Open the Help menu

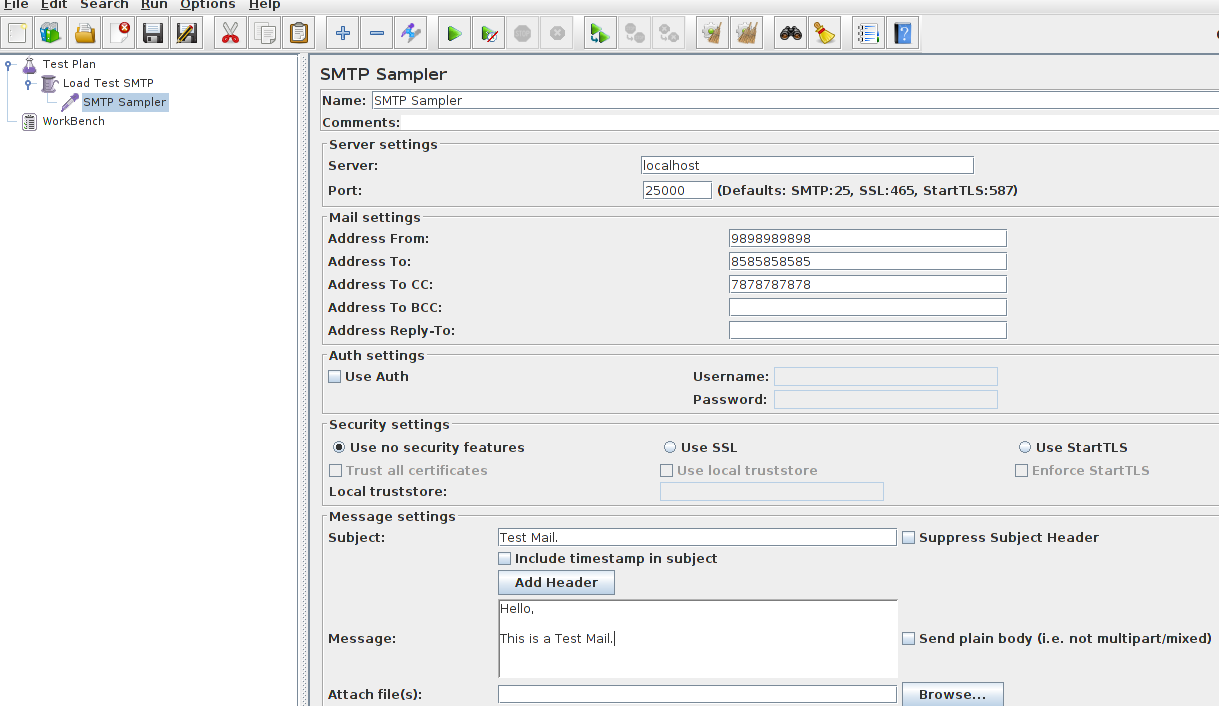[x=264, y=5]
